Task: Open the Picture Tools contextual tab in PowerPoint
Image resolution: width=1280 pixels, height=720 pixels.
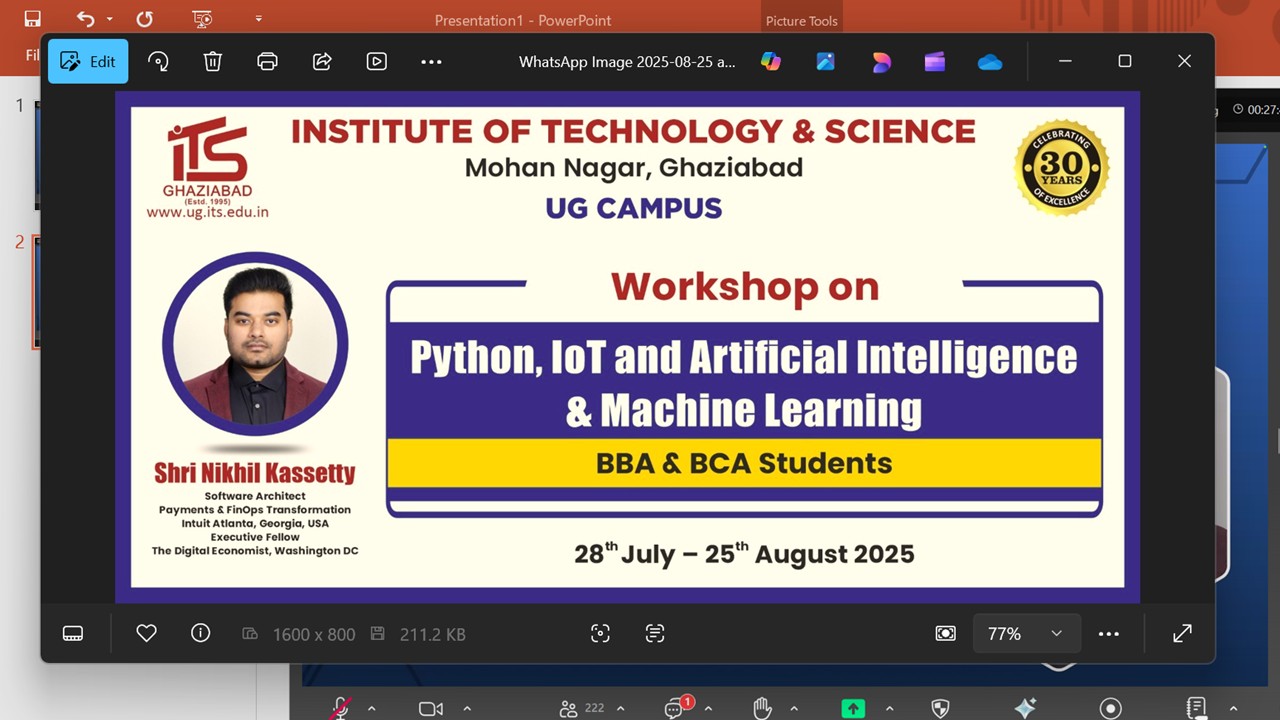Action: (802, 20)
